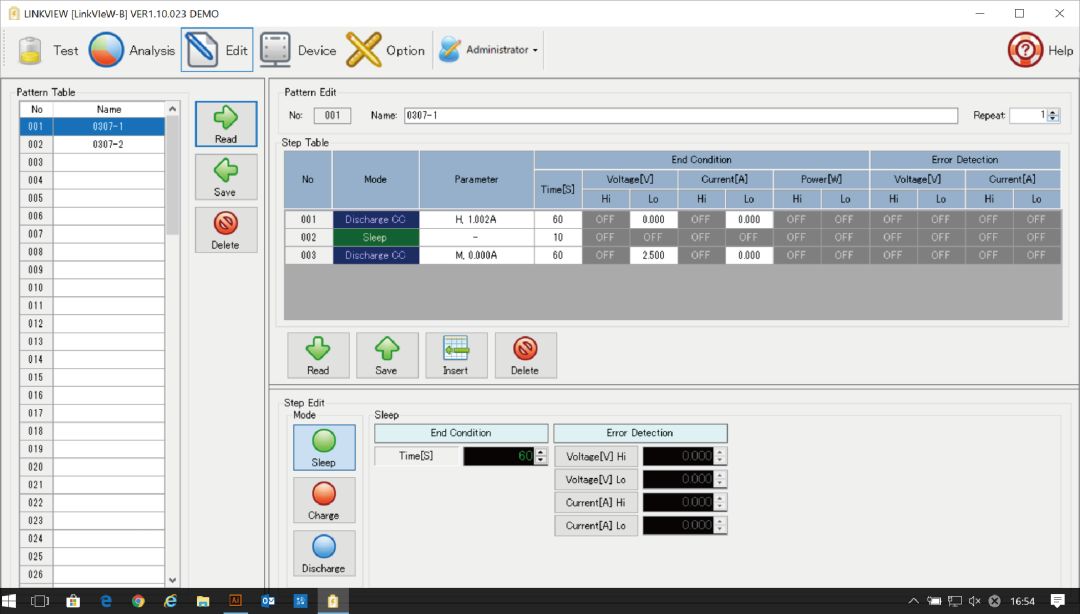Image resolution: width=1080 pixels, height=614 pixels.
Task: Click the LinkView app icon on taskbar
Action: pos(333,602)
